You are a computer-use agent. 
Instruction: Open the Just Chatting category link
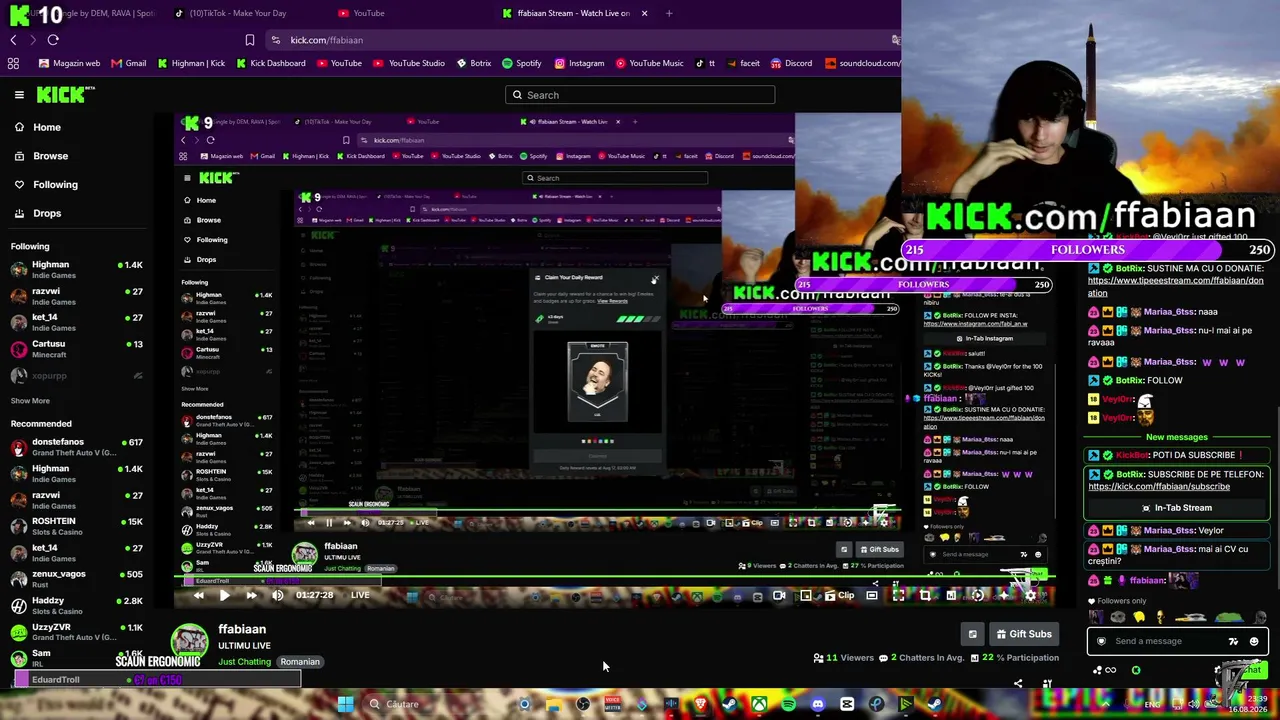click(244, 662)
